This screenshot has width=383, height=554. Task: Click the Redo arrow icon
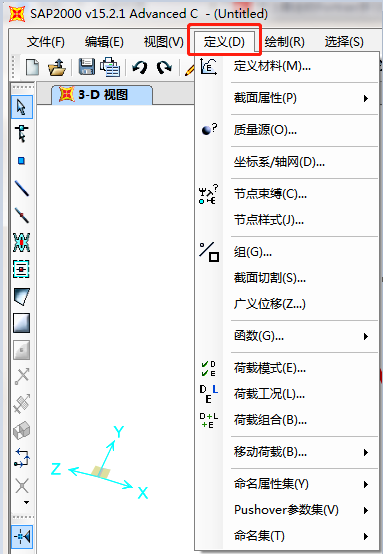164,67
